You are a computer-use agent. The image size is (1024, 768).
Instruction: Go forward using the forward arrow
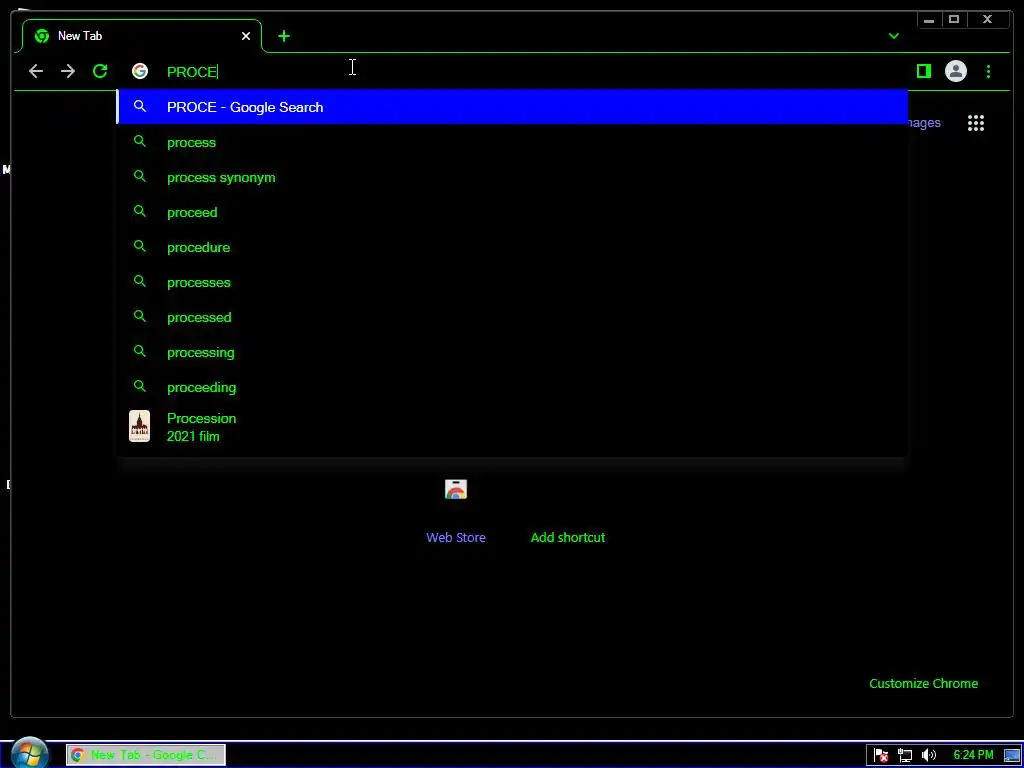[68, 71]
